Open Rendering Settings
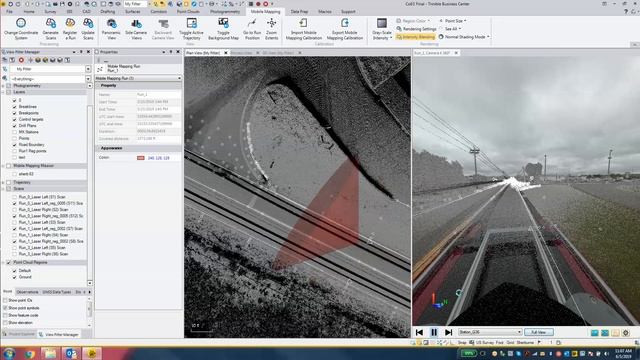Viewport: 640px width, 360px height. [416, 29]
